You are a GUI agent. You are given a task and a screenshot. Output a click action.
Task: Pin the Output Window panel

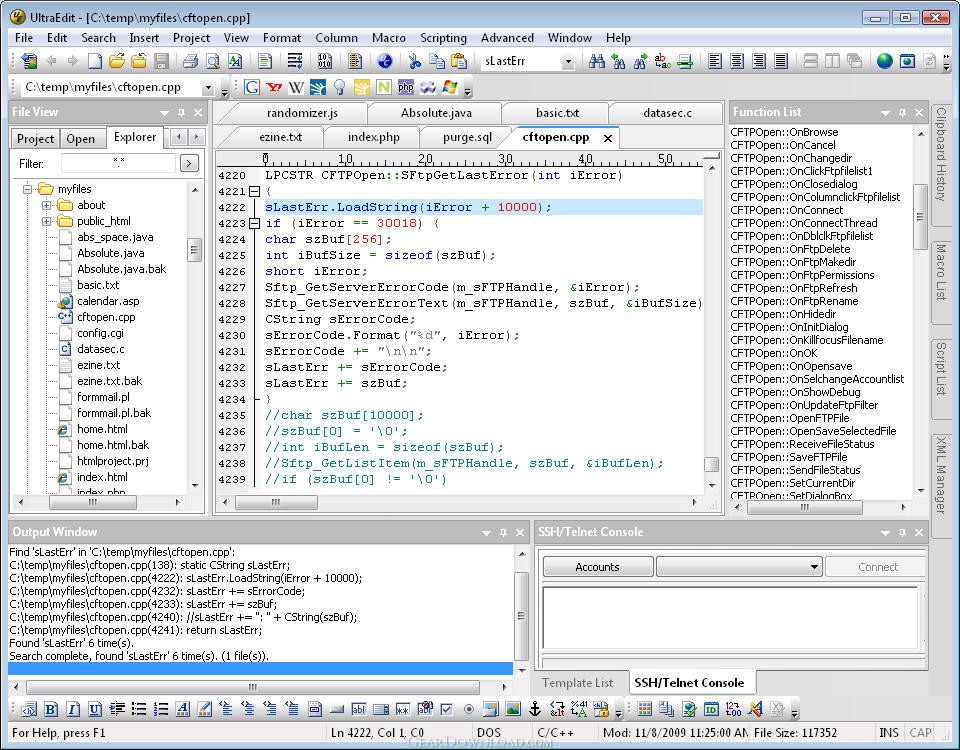503,532
